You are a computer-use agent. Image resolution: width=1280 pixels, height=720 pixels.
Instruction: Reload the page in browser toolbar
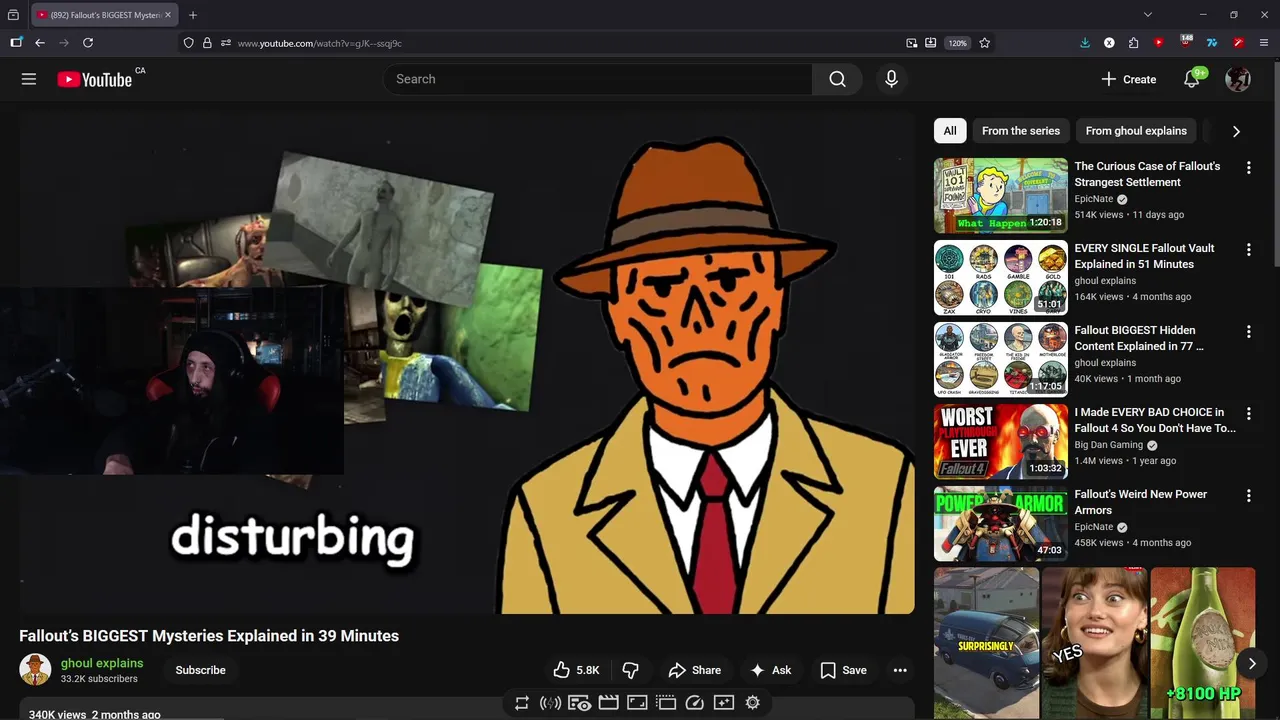coord(88,43)
